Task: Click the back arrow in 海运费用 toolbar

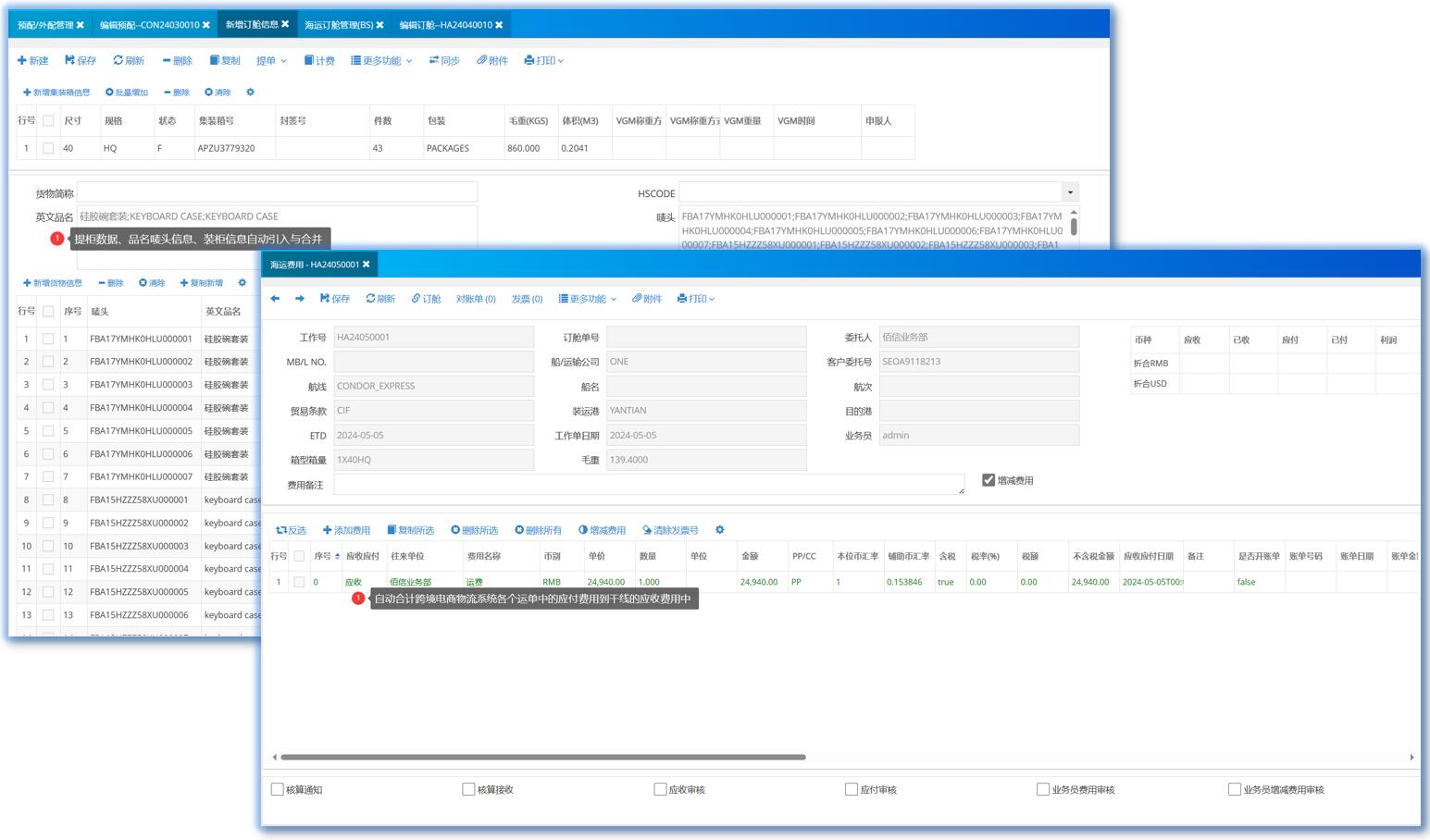Action: [x=275, y=299]
